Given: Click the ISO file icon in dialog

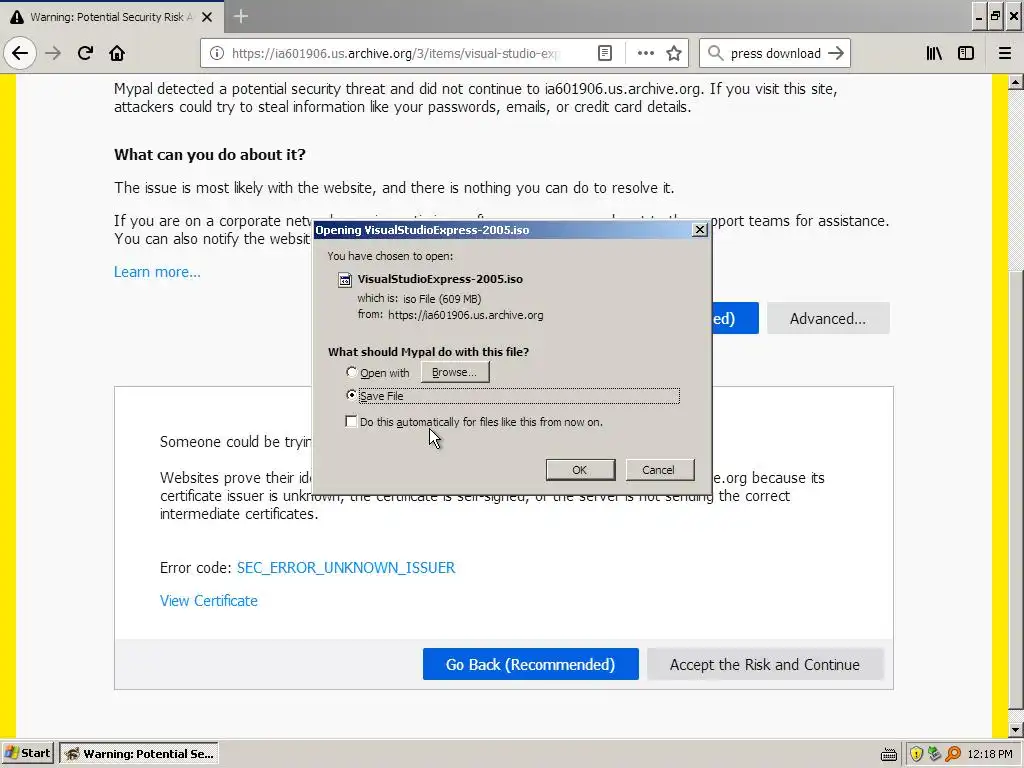Looking at the screenshot, I should pos(344,280).
